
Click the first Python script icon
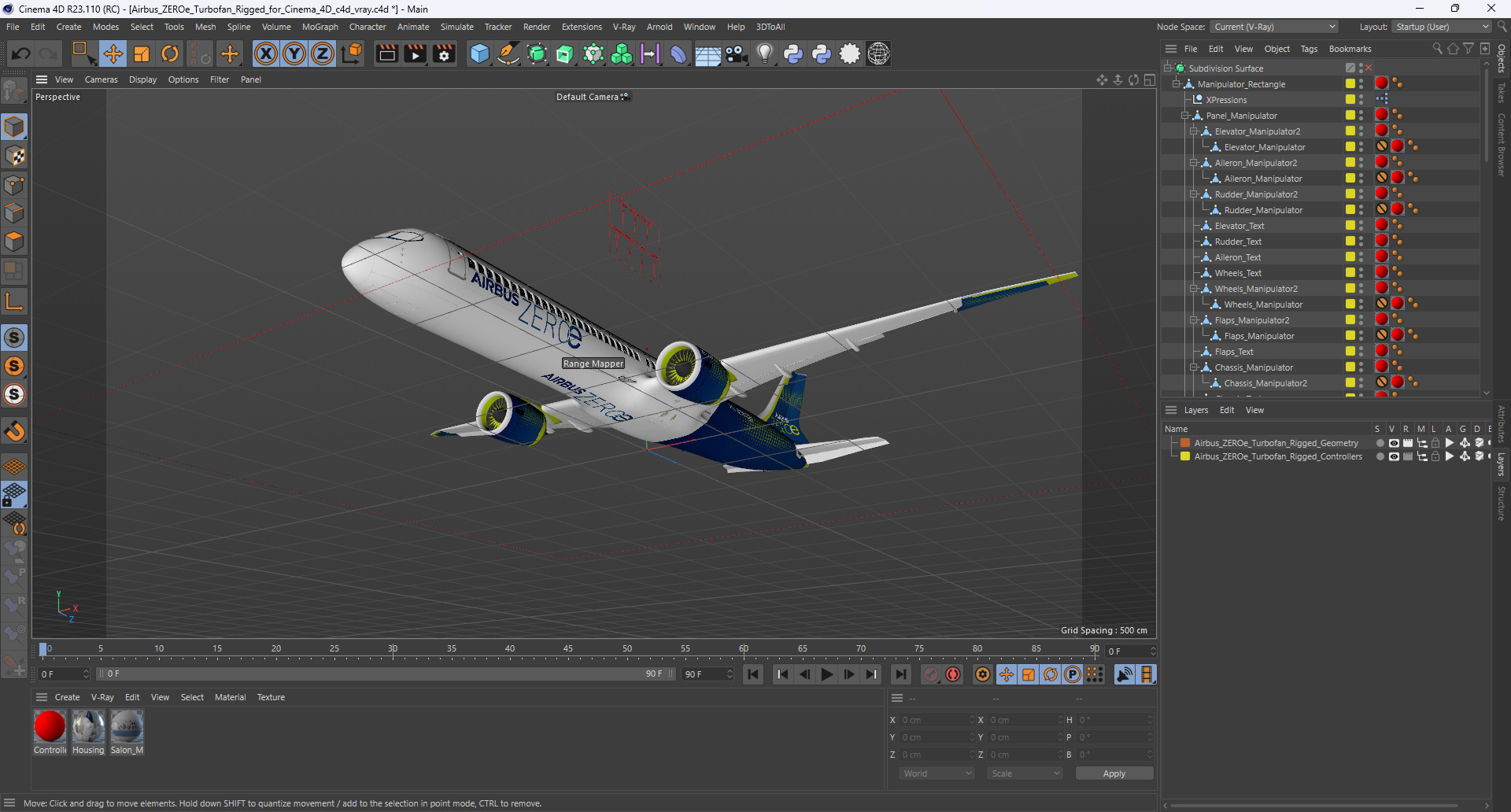point(793,54)
